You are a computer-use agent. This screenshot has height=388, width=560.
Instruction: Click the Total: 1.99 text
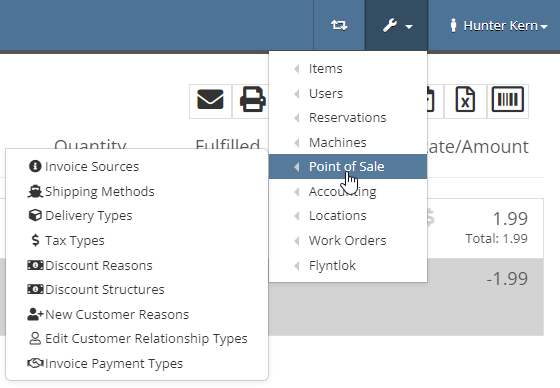[x=496, y=238]
